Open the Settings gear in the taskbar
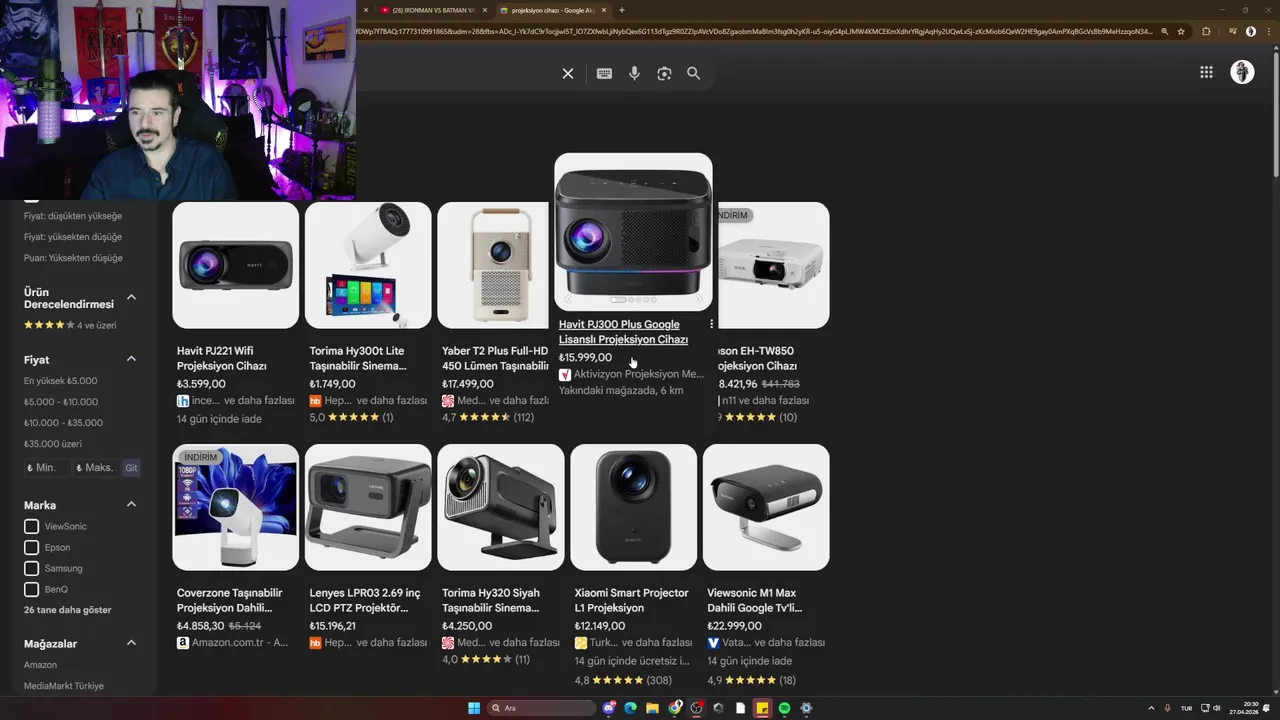Screen dimensions: 1280x720 pyautogui.click(x=806, y=708)
